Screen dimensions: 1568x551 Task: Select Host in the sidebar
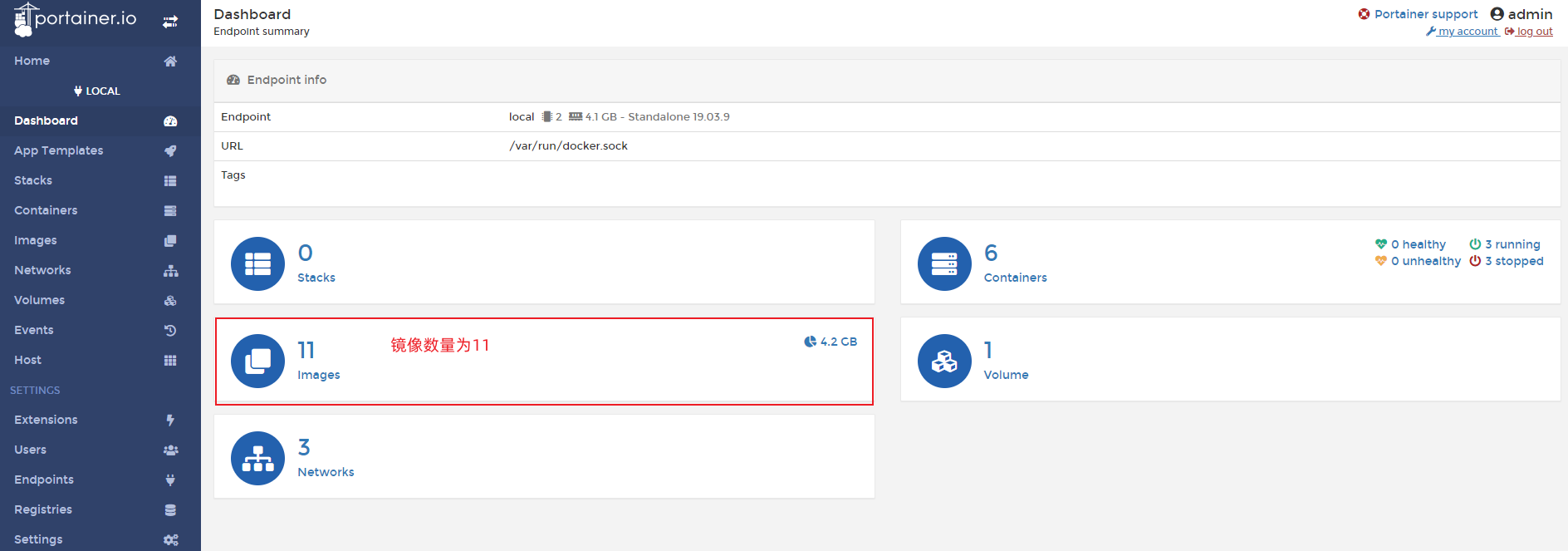[x=100, y=360]
